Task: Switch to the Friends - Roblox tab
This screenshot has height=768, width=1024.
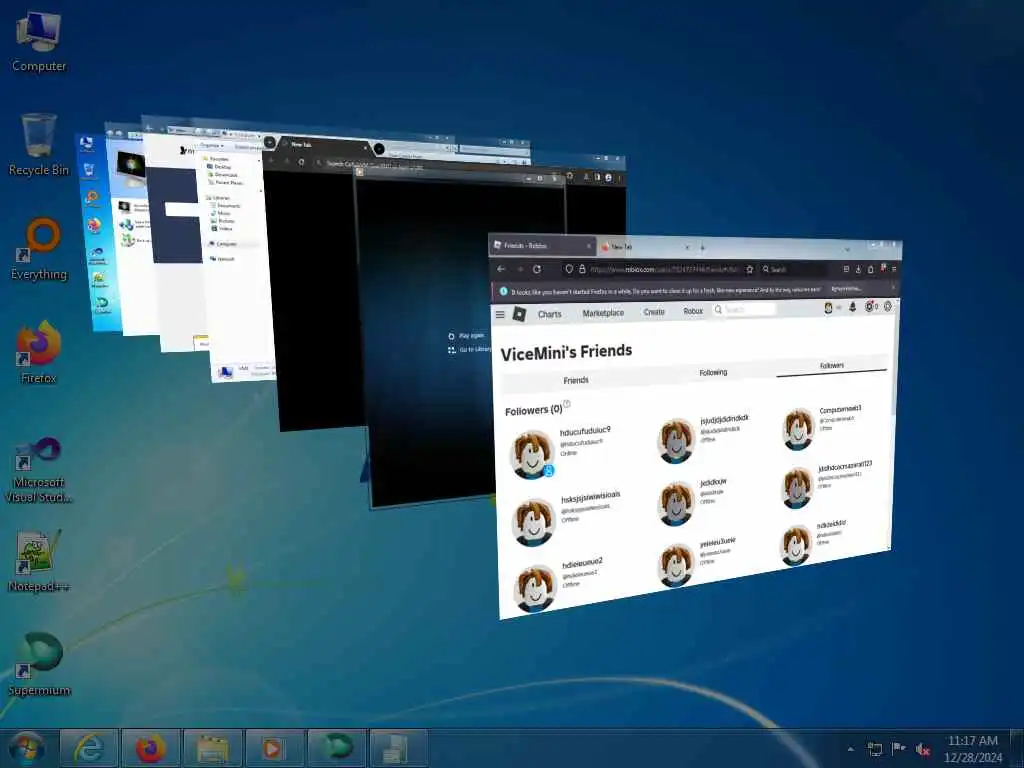Action: pos(542,246)
